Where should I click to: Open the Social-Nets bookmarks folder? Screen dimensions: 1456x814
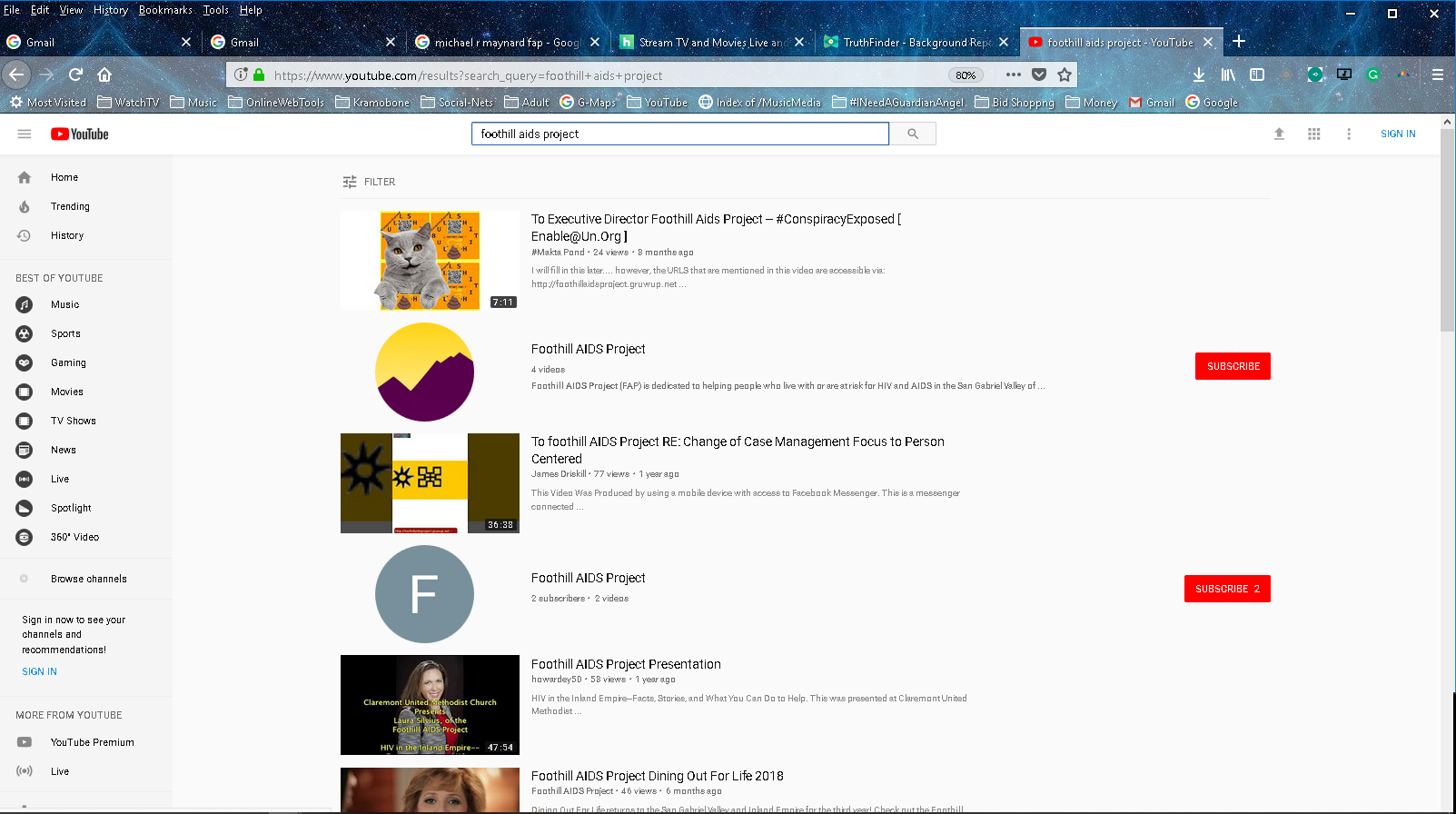click(457, 103)
